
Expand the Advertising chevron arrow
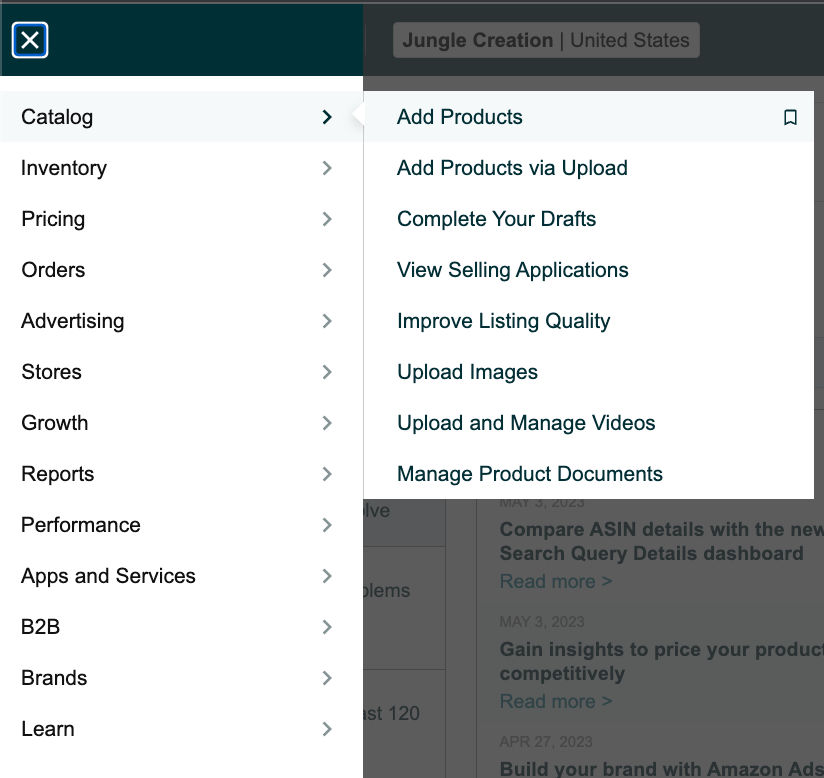click(x=327, y=321)
